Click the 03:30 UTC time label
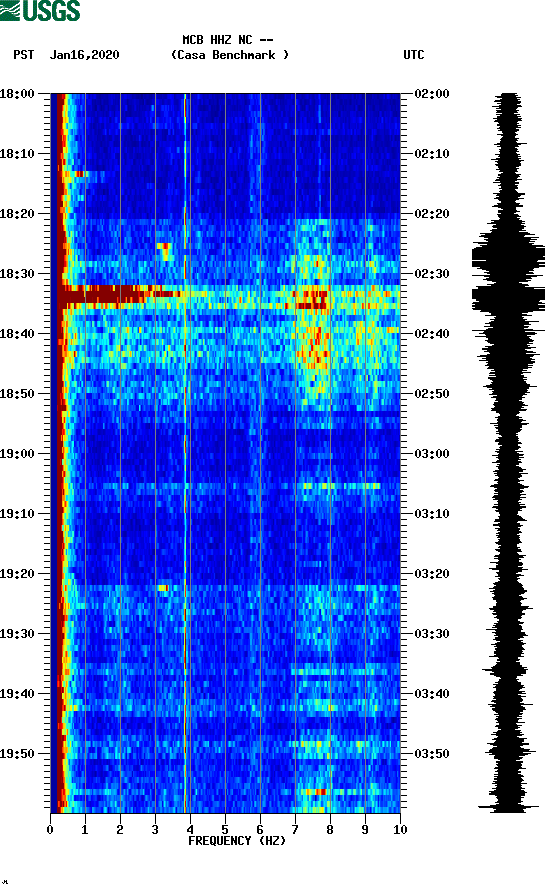Screen dimensions: 552x893 432,634
